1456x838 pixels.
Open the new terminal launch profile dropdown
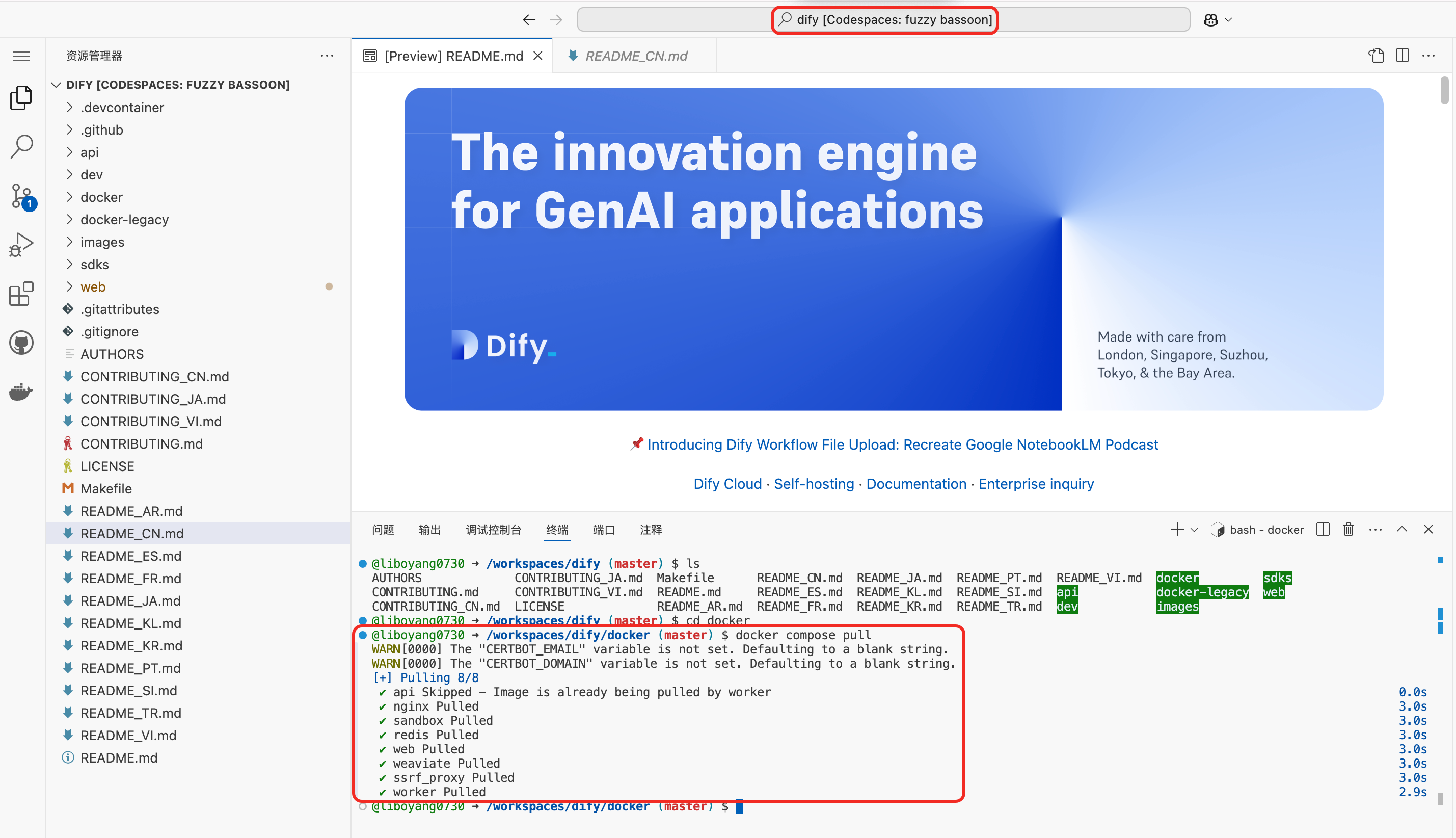point(1194,530)
